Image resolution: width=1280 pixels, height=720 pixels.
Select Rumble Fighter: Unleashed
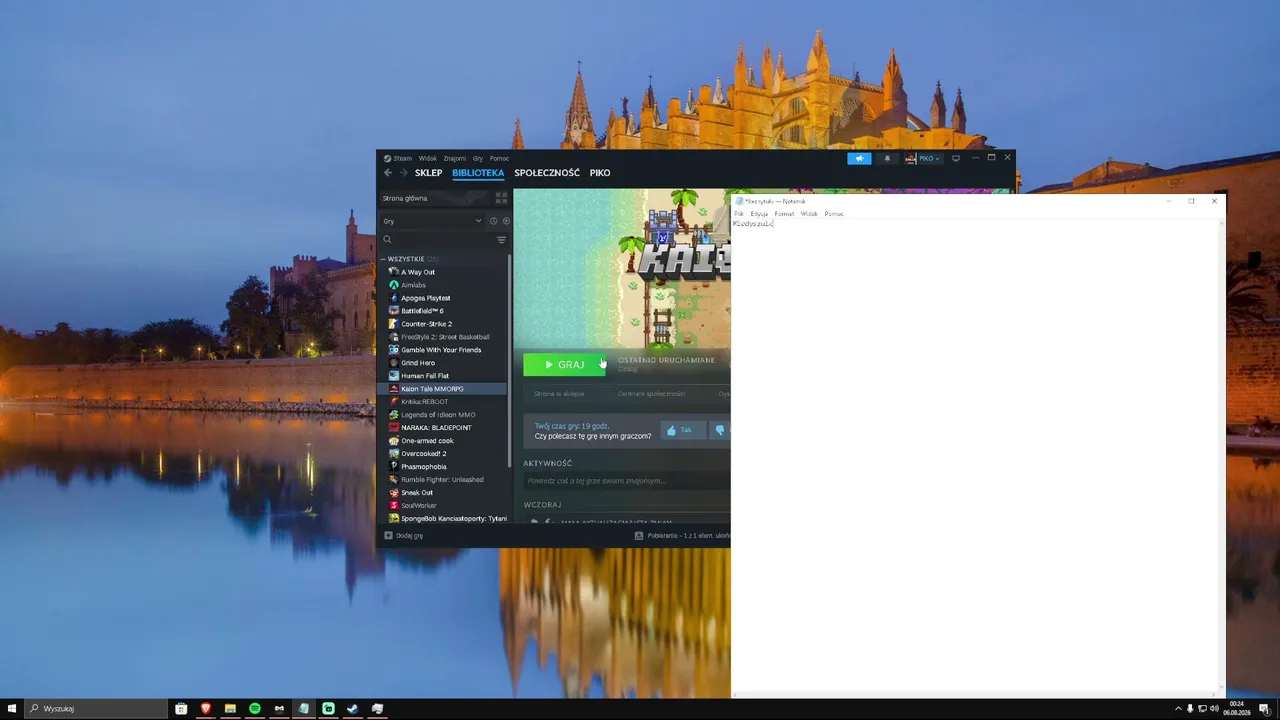[444, 480]
